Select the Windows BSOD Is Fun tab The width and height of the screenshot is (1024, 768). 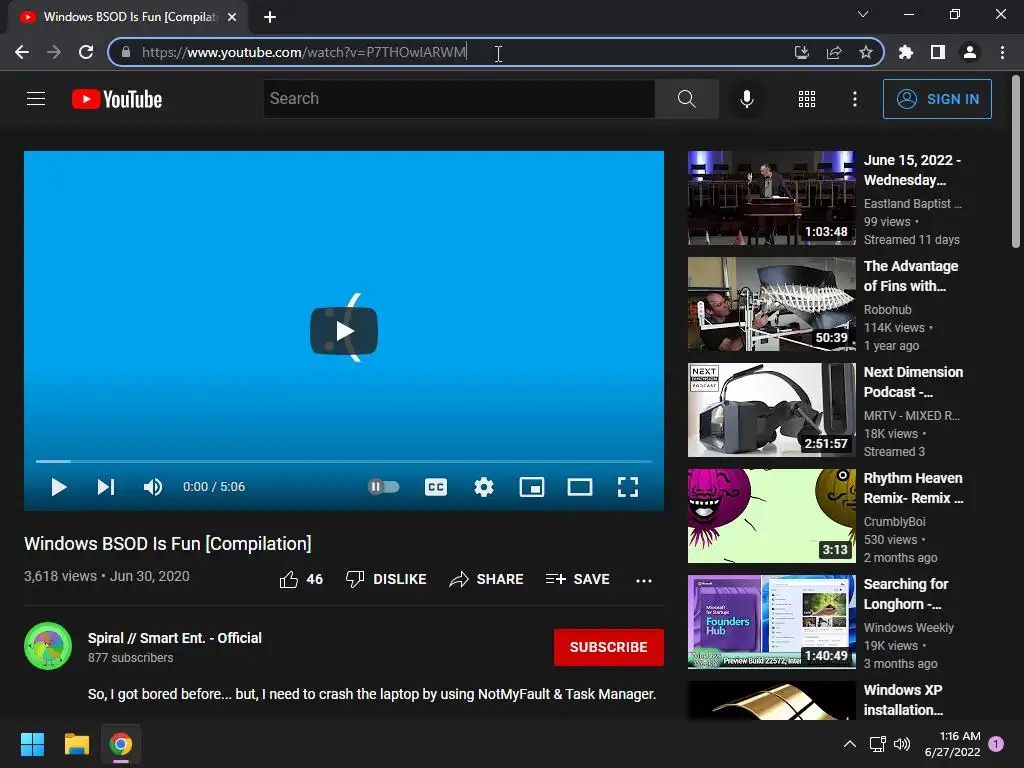pos(128,17)
